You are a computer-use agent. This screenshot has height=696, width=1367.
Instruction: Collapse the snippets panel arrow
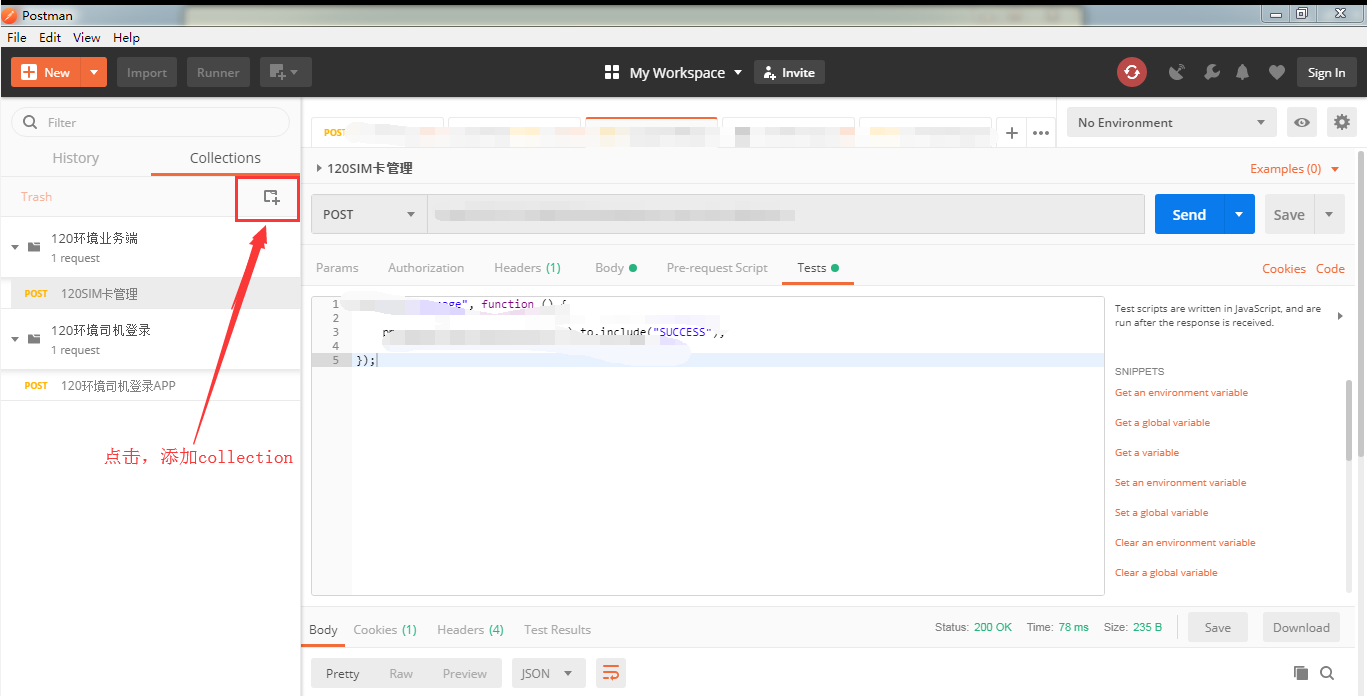[1340, 316]
